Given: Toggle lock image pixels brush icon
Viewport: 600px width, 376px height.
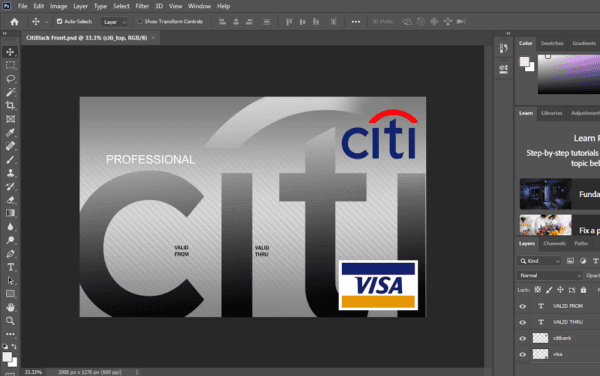Looking at the screenshot, I should point(549,290).
